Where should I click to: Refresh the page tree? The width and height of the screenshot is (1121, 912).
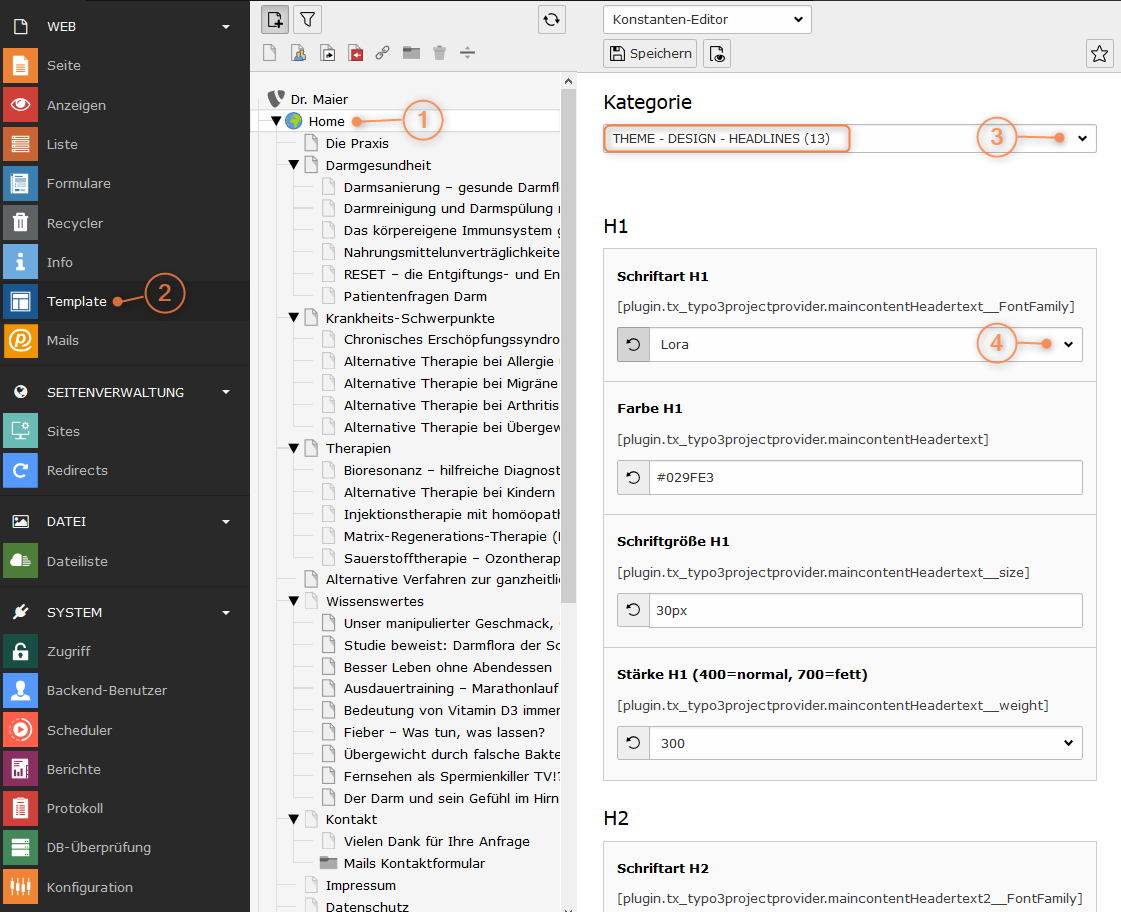pyautogui.click(x=551, y=19)
